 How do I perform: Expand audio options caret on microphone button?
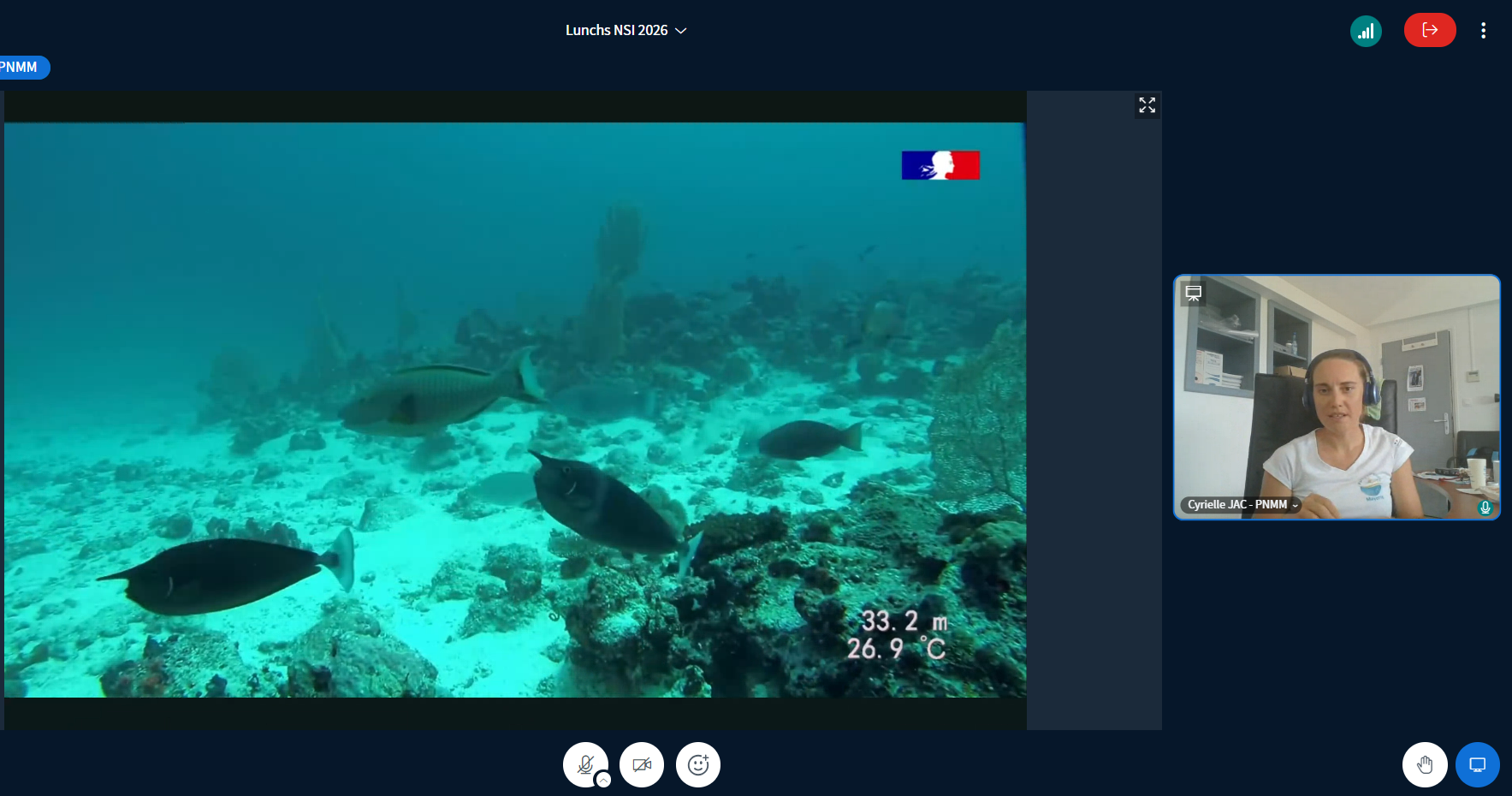click(x=603, y=780)
